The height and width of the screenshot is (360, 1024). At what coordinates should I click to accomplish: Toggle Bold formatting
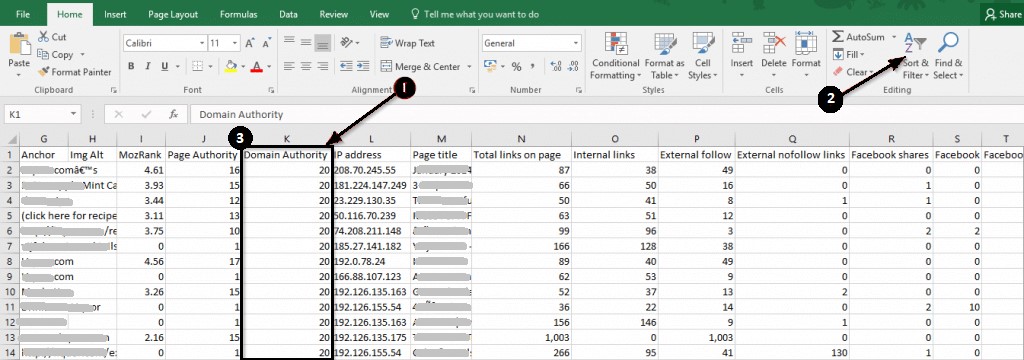[131, 67]
